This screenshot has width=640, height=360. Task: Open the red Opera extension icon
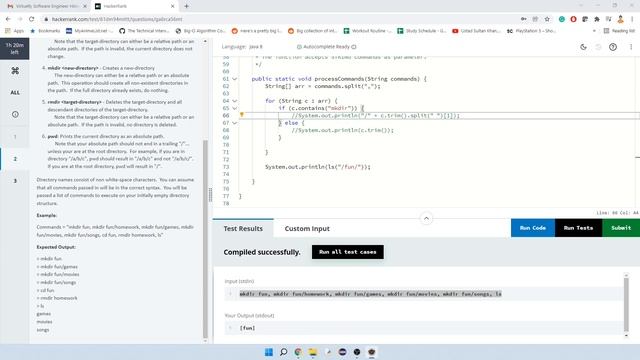(573, 19)
